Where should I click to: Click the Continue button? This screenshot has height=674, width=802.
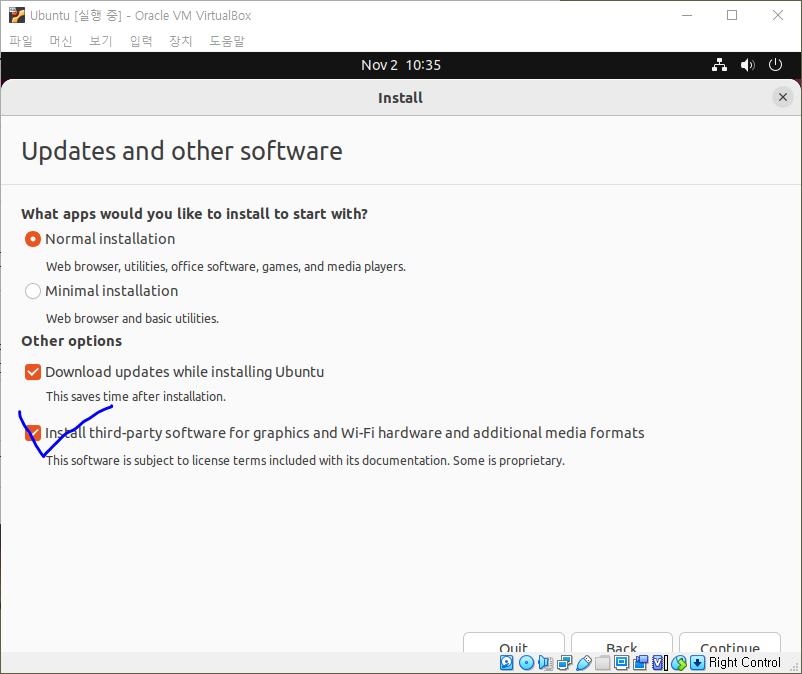pos(730,642)
